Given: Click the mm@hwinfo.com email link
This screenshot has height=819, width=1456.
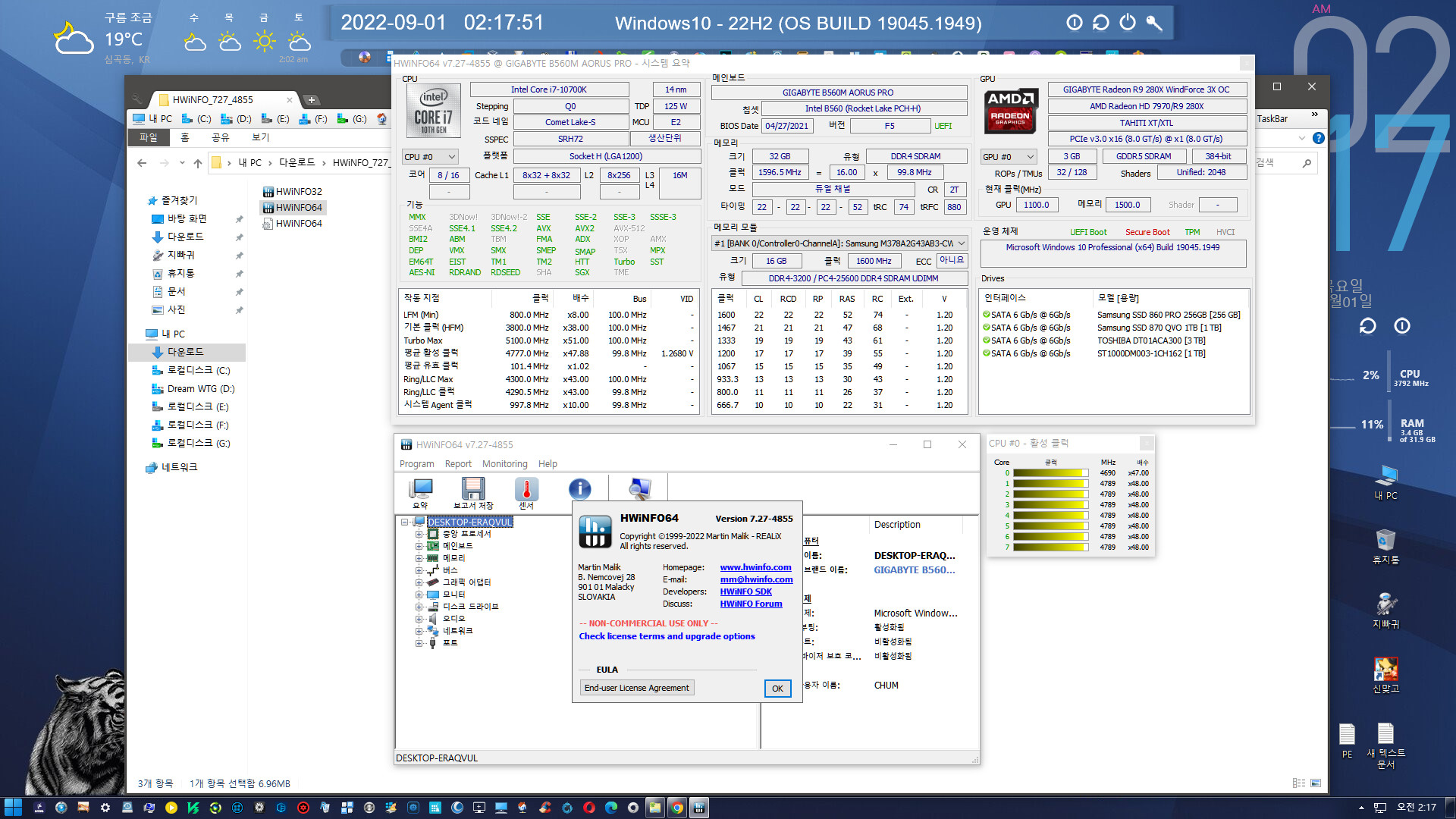Looking at the screenshot, I should tap(756, 580).
